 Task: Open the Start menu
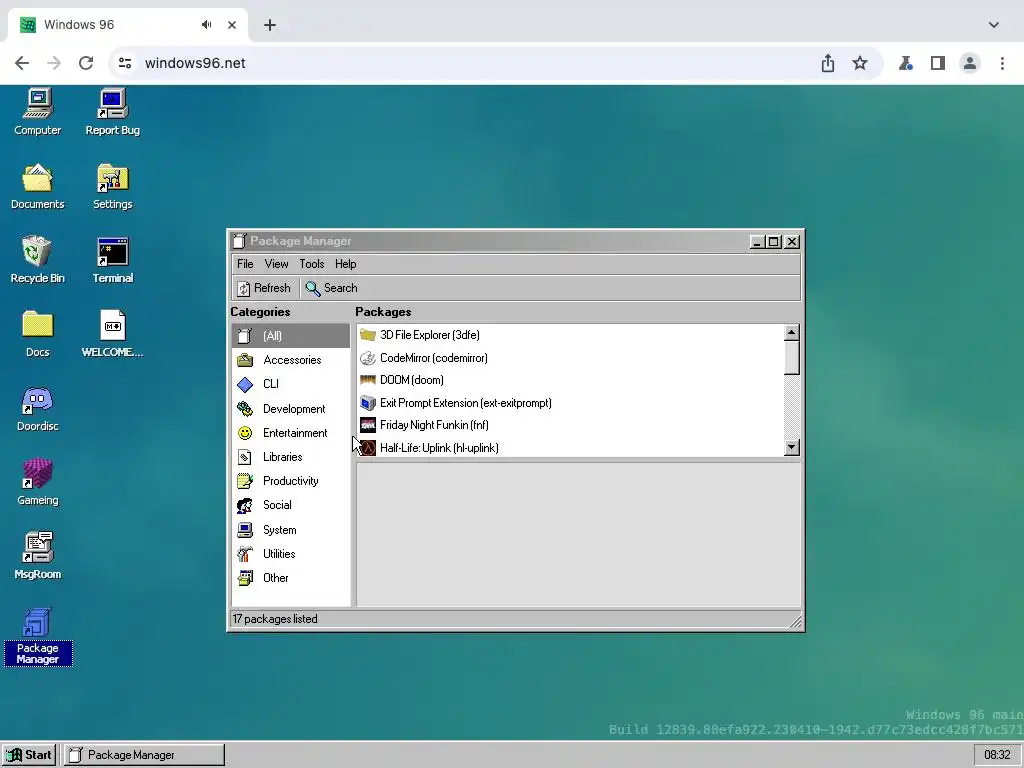(29, 755)
